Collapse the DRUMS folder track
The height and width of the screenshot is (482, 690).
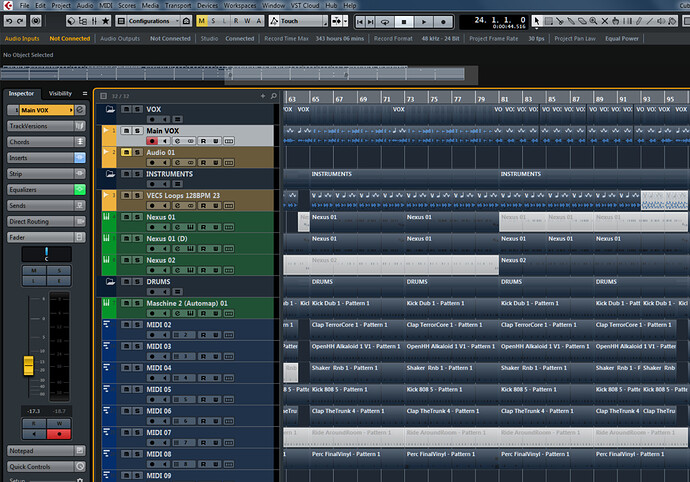[110, 282]
